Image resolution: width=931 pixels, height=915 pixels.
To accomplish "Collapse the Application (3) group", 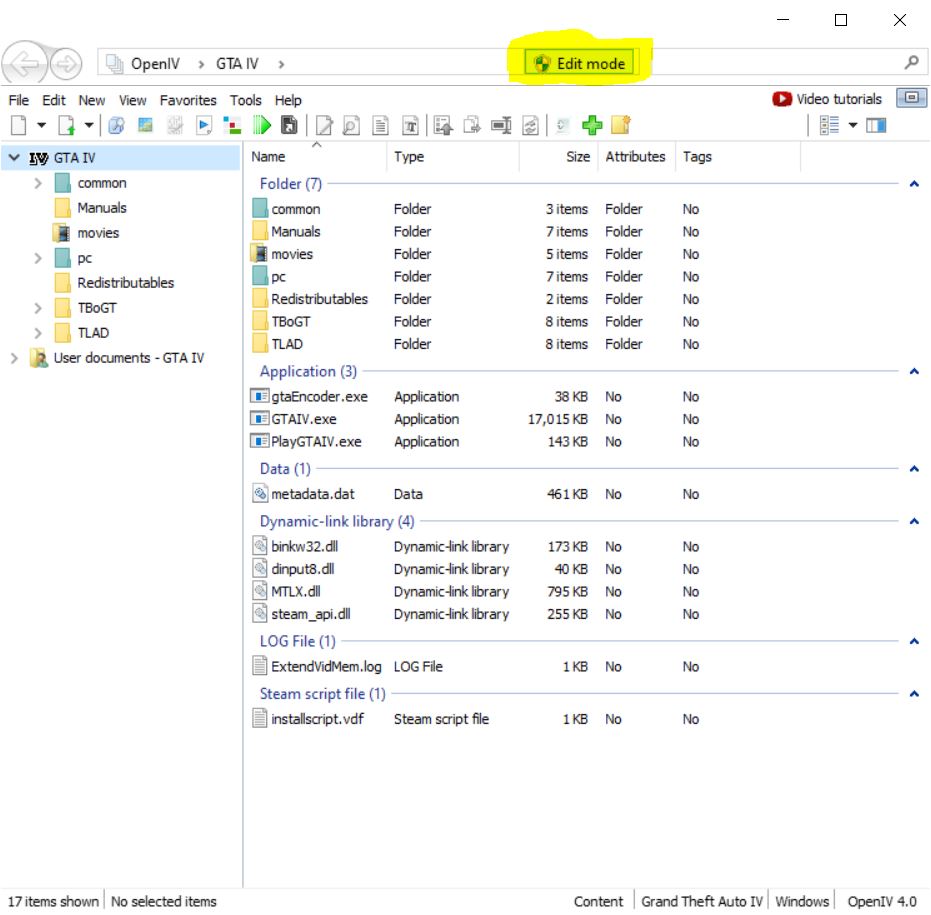I will click(x=914, y=372).
